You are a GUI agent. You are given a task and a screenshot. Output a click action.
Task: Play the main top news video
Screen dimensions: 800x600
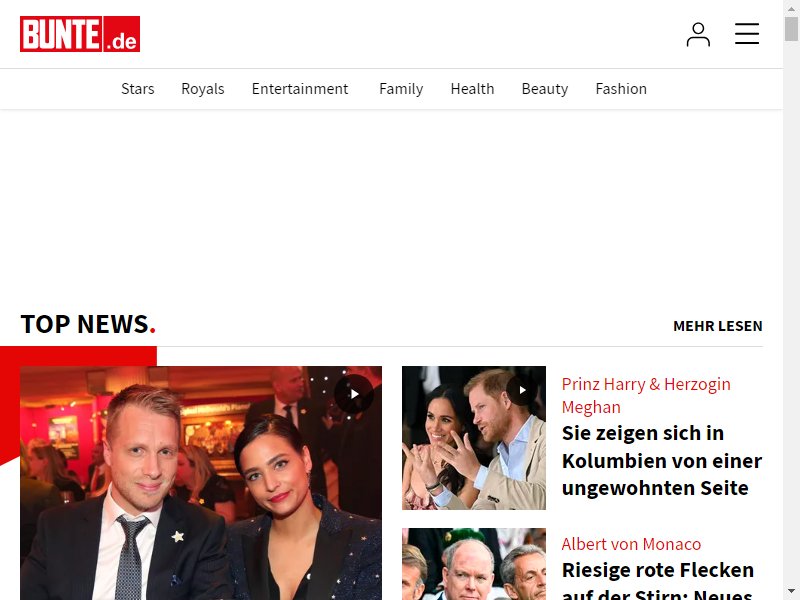coord(354,394)
